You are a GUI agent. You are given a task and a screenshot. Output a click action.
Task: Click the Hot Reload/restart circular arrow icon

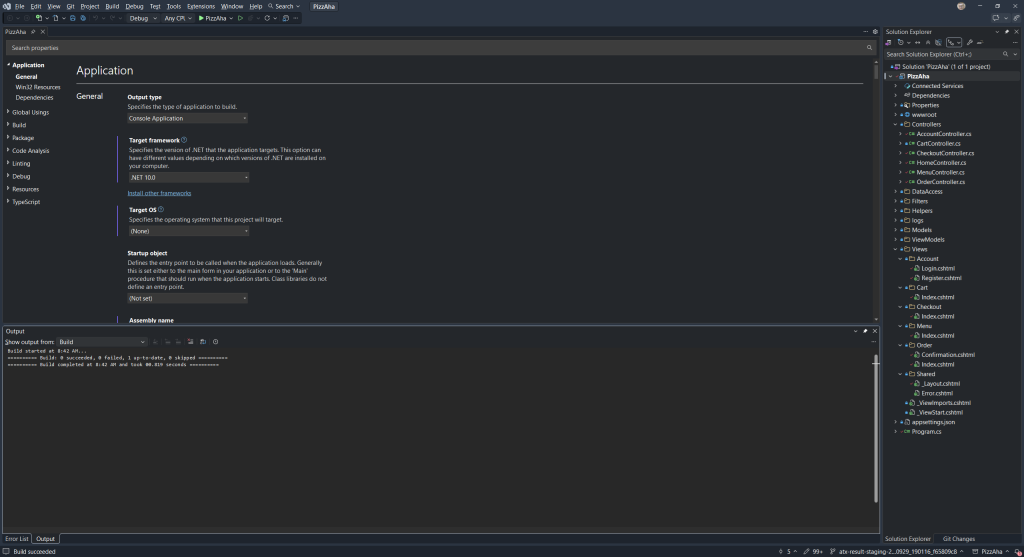coord(266,18)
